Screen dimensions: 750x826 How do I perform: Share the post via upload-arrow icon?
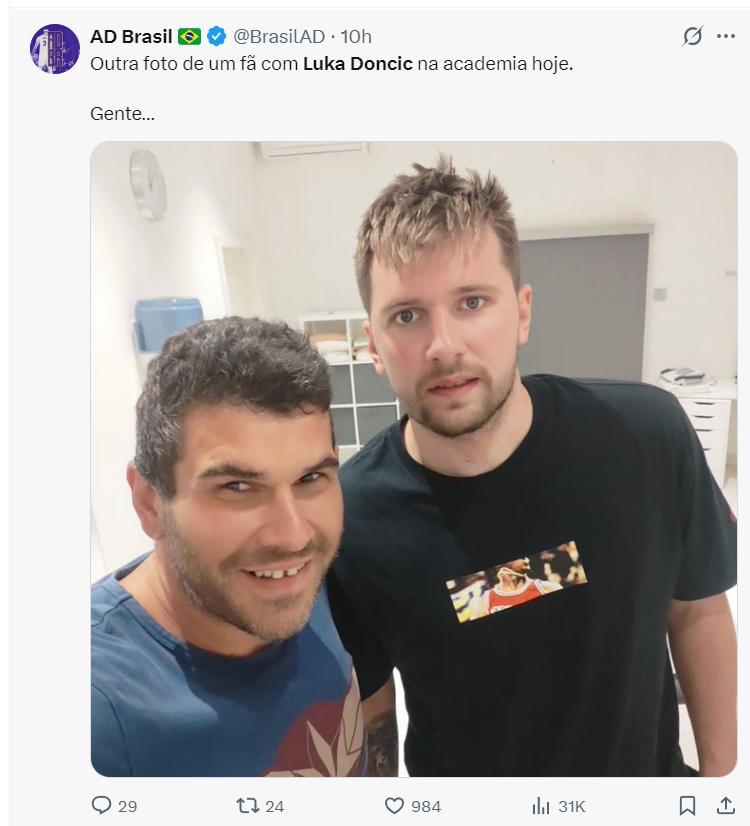pyautogui.click(x=726, y=805)
